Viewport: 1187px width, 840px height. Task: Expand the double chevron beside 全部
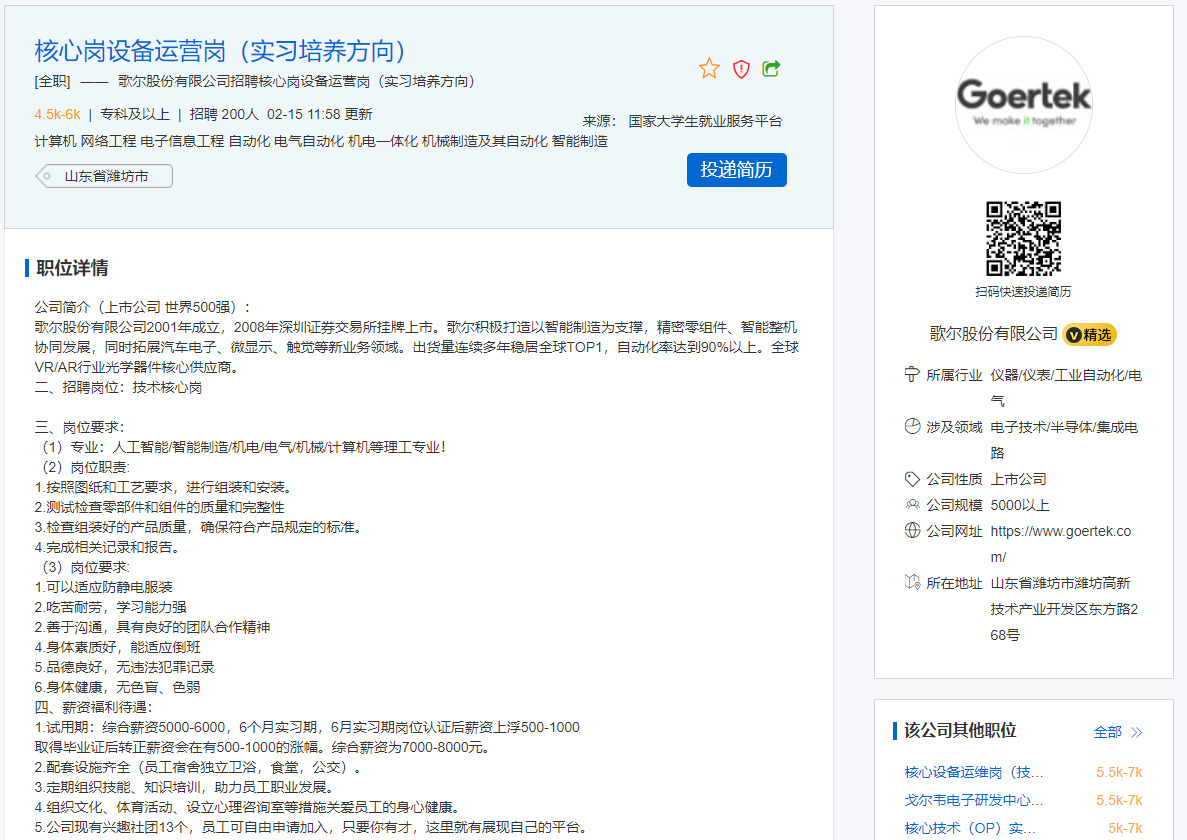1136,732
